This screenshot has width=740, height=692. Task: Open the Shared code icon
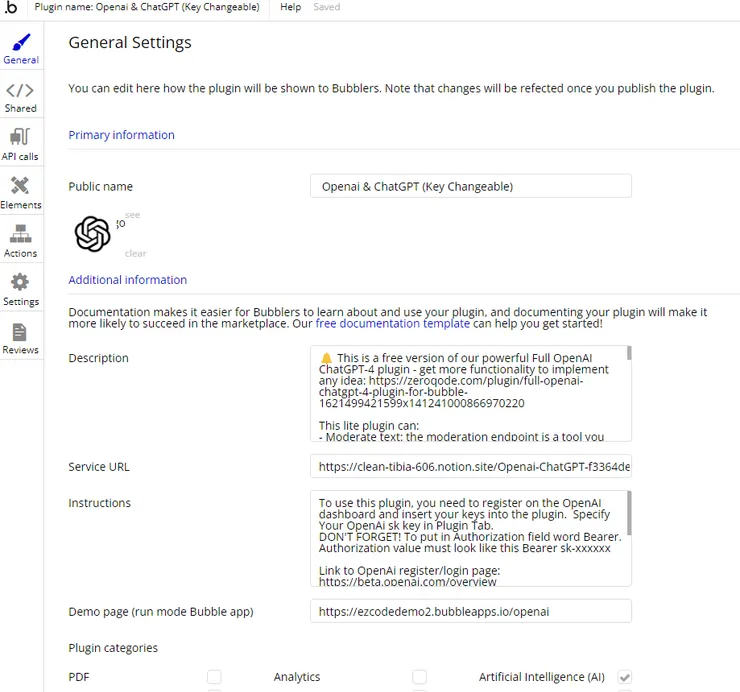[x=20, y=91]
